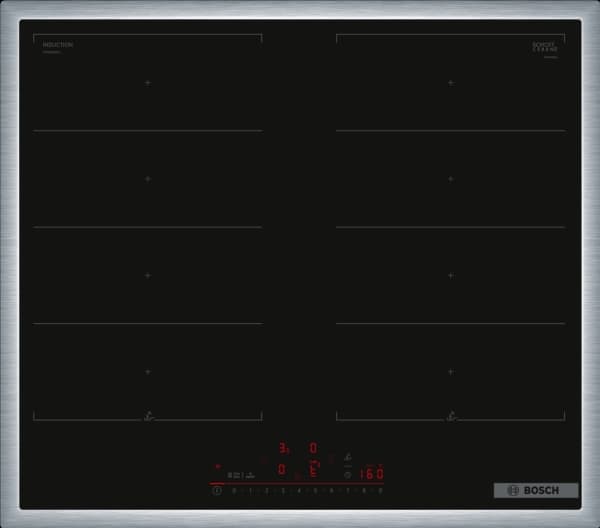Tap the pan symbol below the left flex zone
The height and width of the screenshot is (528, 600).
149,416
